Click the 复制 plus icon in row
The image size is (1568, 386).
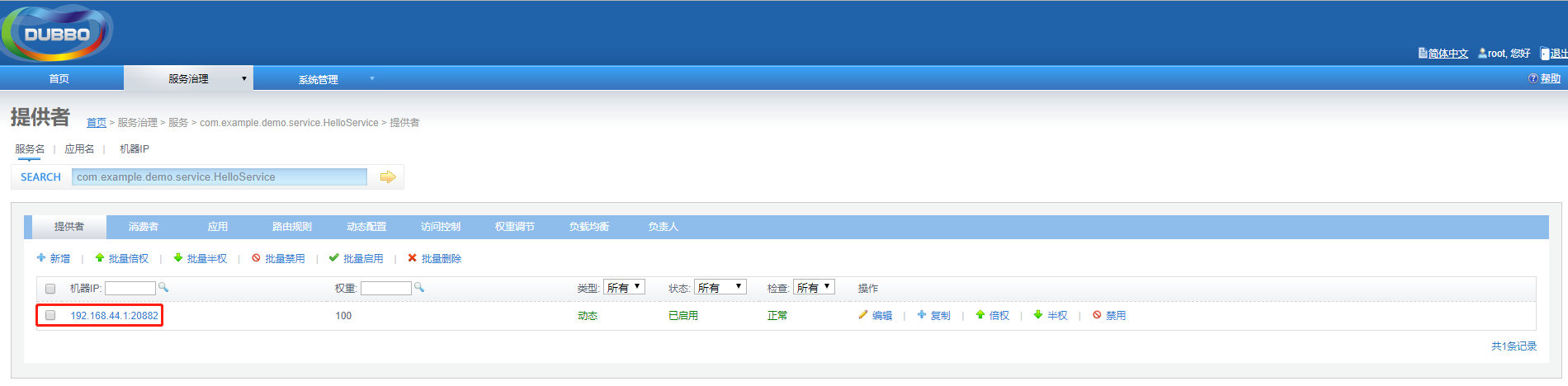click(922, 315)
